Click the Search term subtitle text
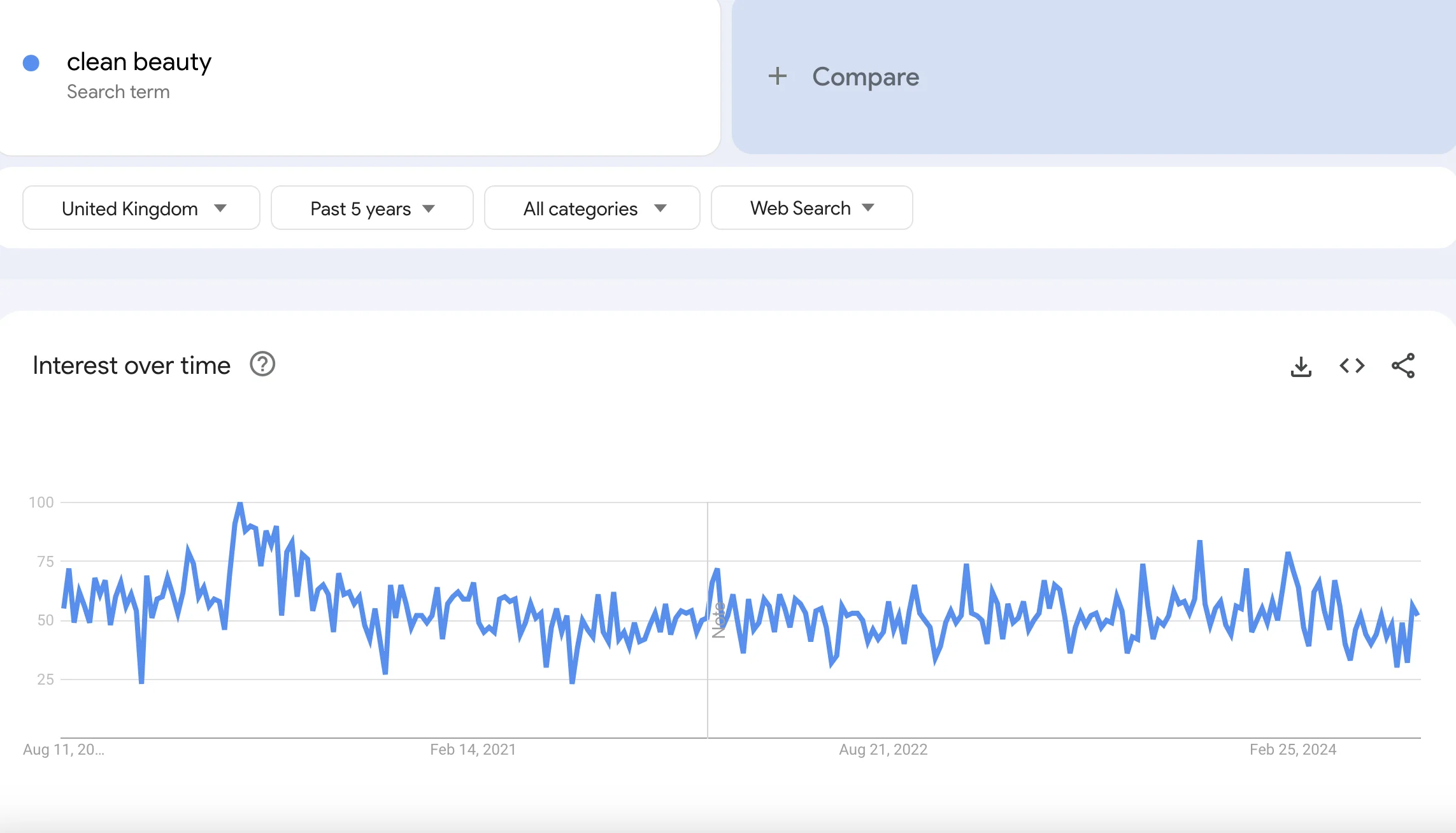 pyautogui.click(x=118, y=92)
